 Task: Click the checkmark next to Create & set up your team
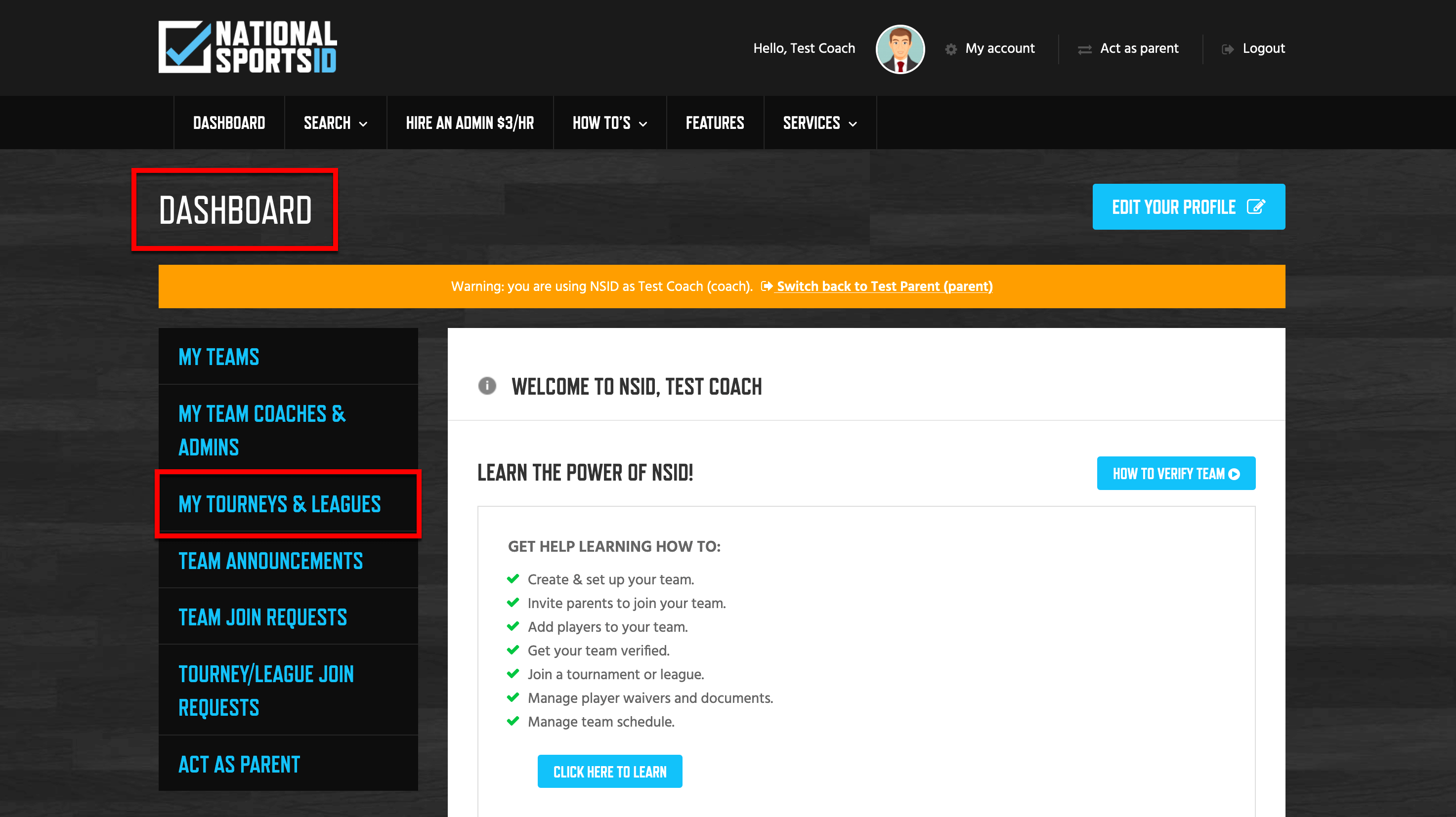pos(513,579)
